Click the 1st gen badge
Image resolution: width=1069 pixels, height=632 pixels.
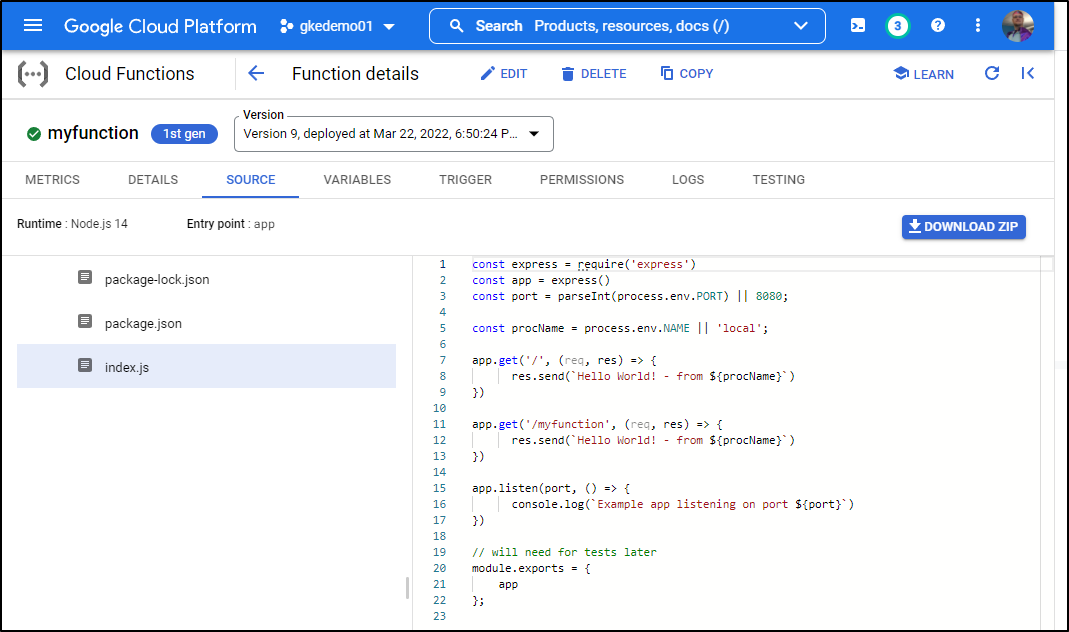tap(184, 134)
